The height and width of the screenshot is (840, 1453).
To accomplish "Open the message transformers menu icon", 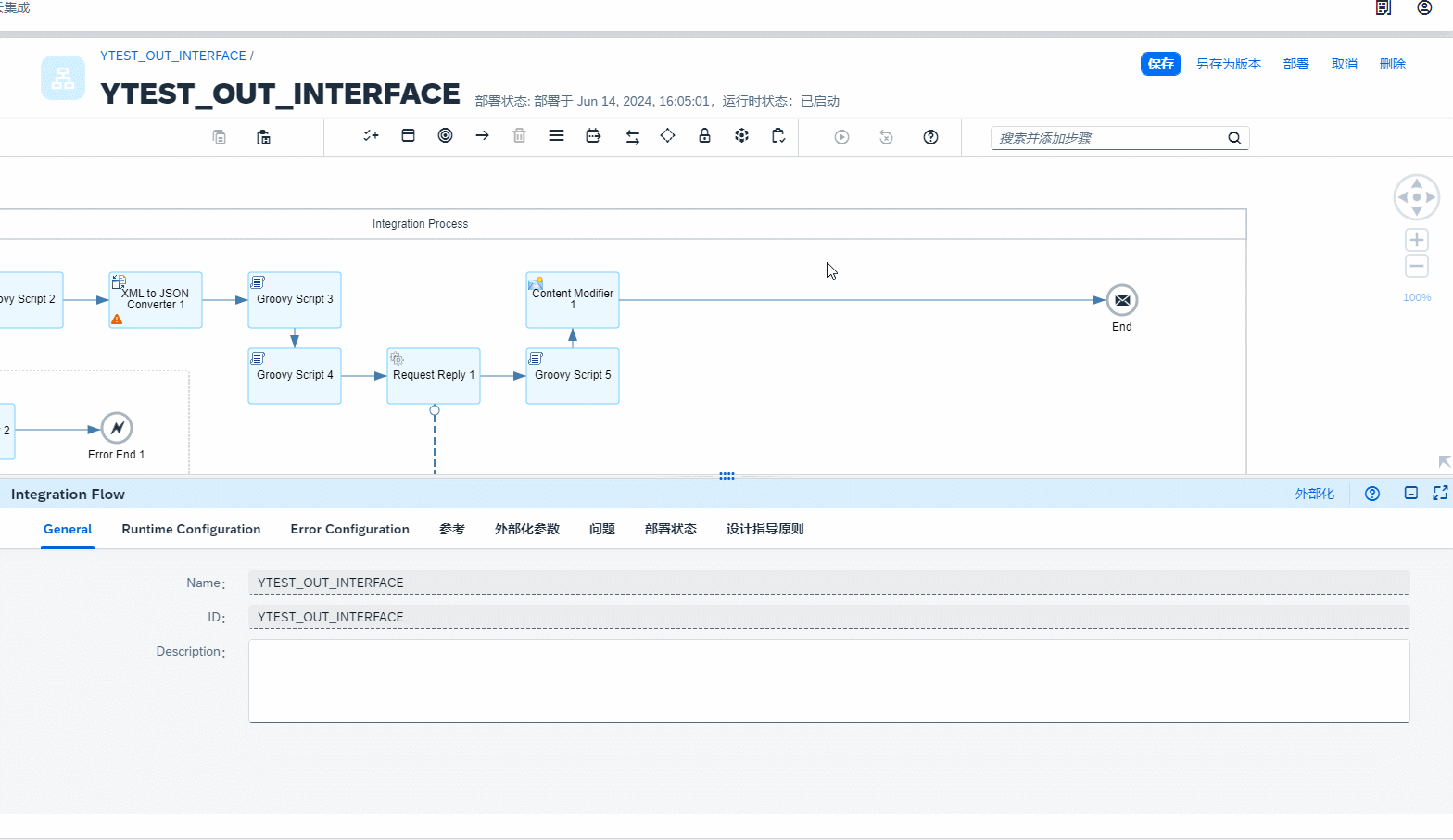I will coord(556,136).
